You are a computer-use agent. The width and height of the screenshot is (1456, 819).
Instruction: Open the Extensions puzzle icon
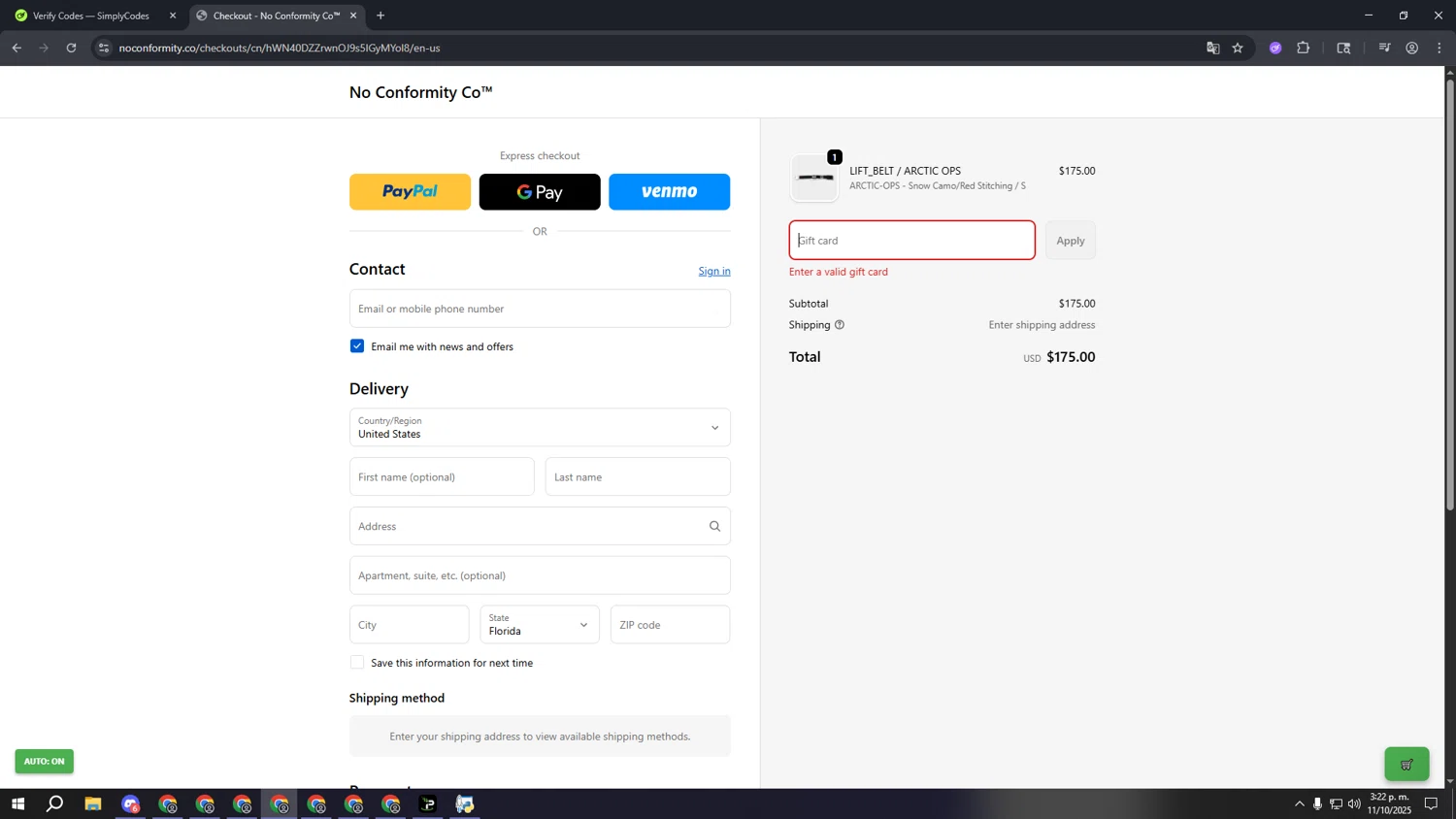(x=1303, y=48)
